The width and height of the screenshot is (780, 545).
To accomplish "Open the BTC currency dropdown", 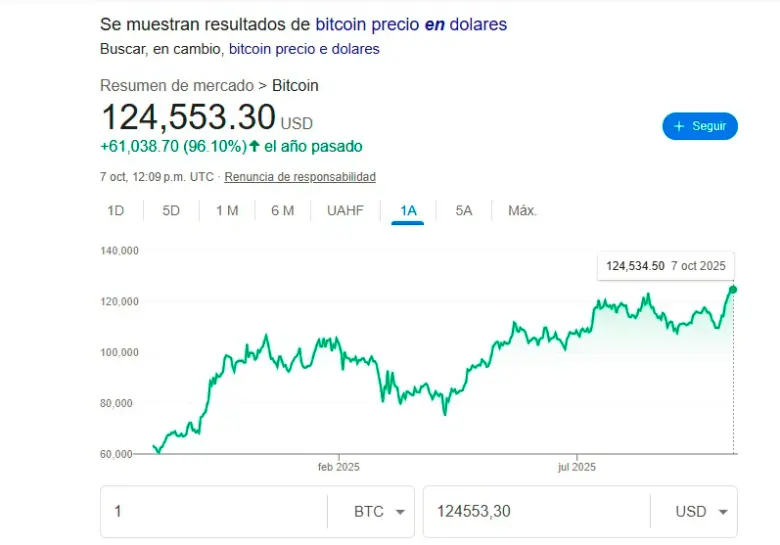I will click(x=383, y=511).
